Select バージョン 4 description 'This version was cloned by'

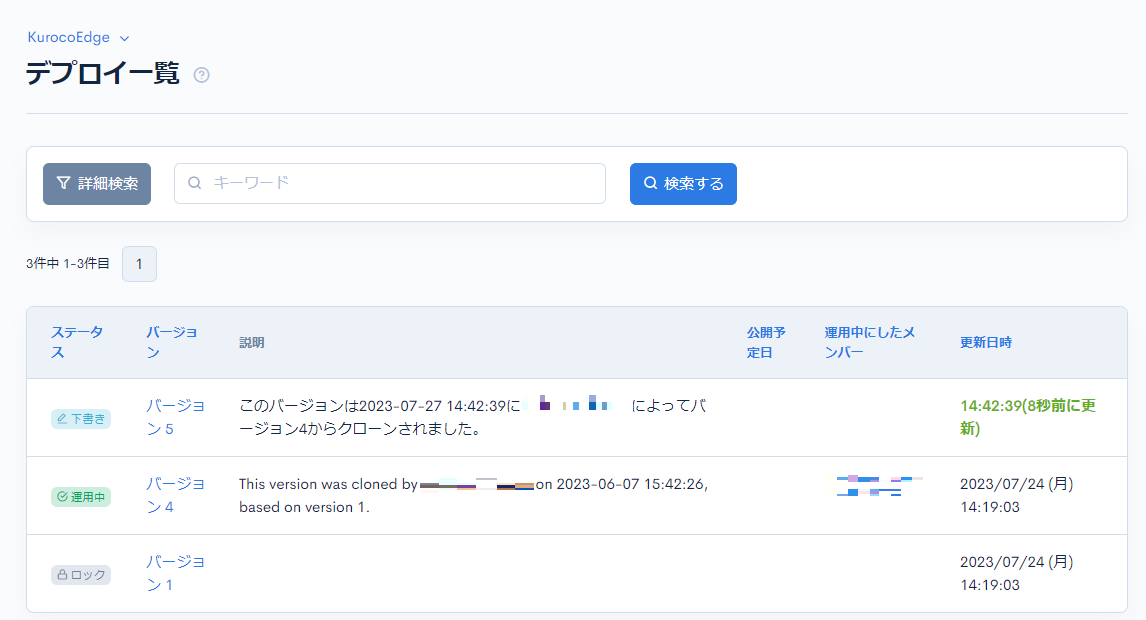(328, 484)
